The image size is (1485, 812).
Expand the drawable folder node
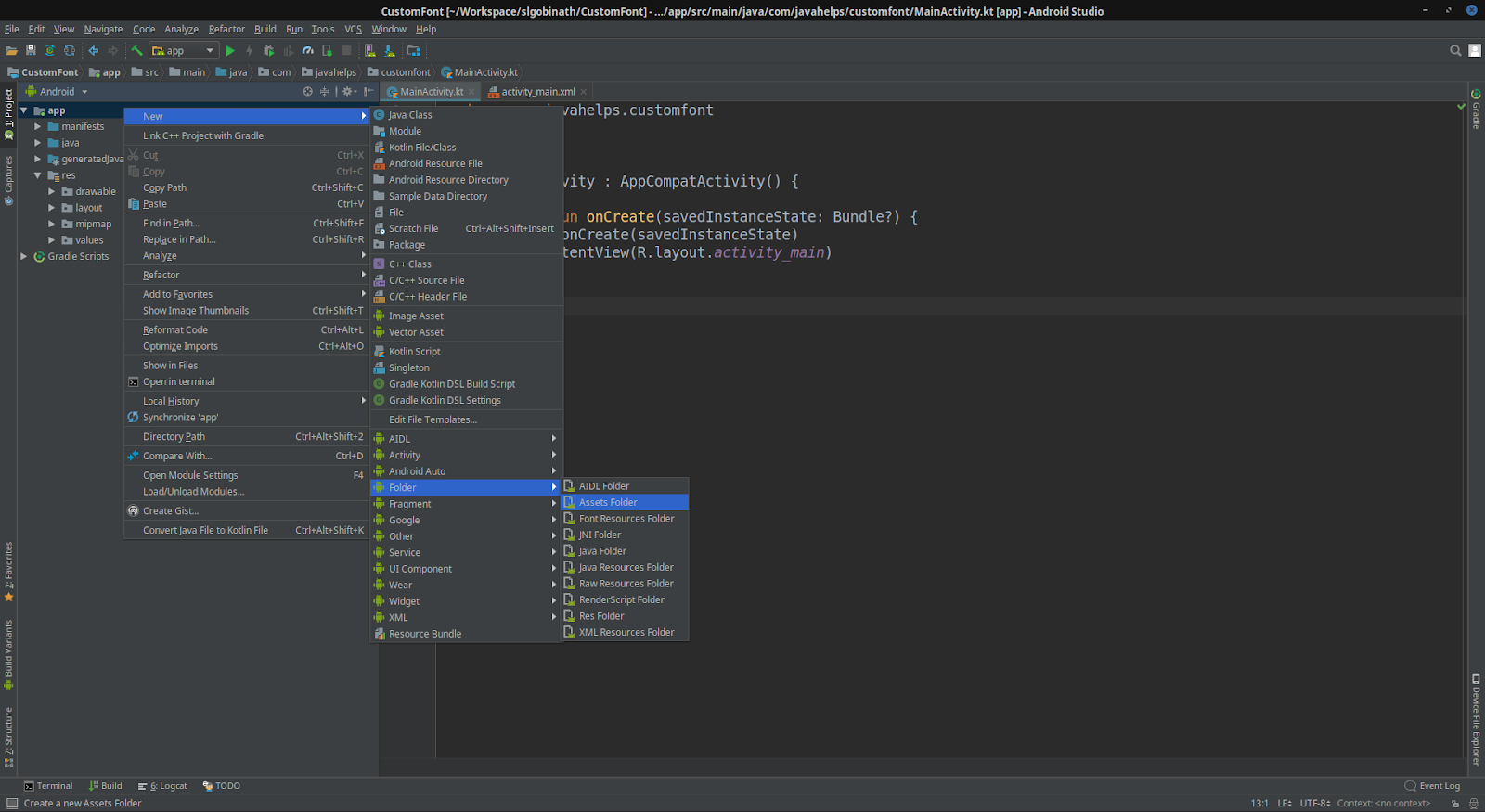click(52, 191)
